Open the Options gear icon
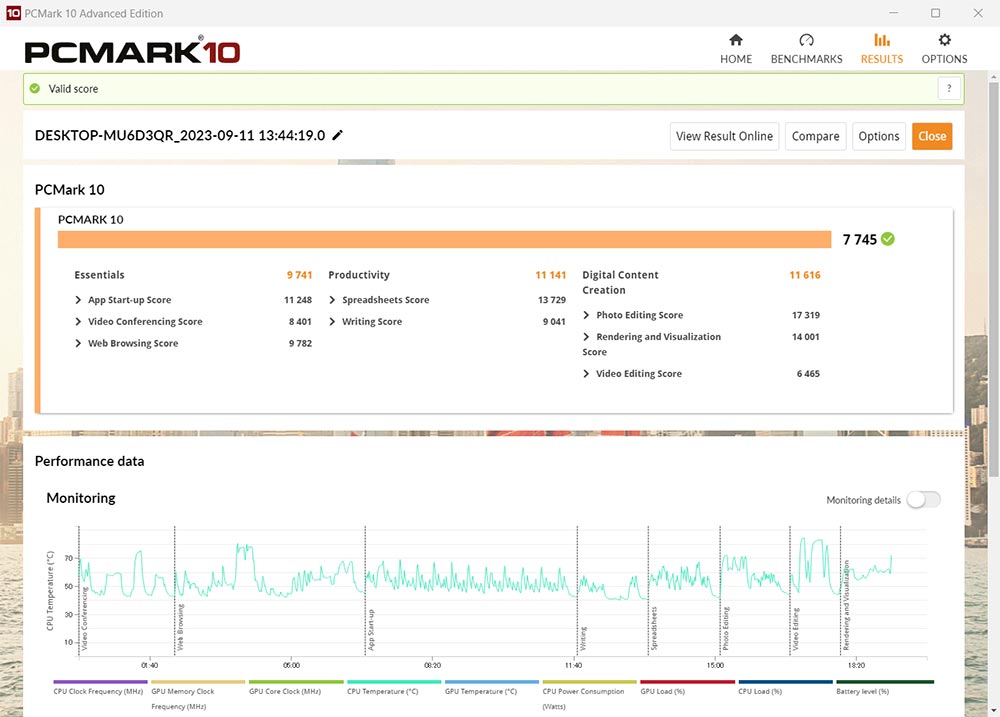The image size is (1000, 717). pyautogui.click(x=944, y=40)
